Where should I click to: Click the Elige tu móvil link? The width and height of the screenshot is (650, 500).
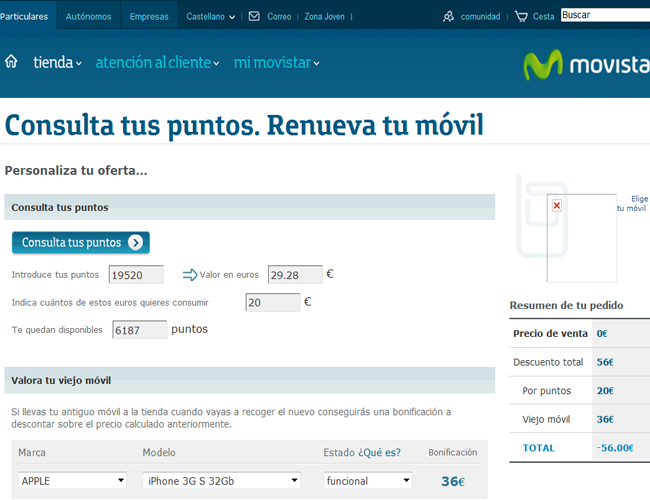click(632, 203)
